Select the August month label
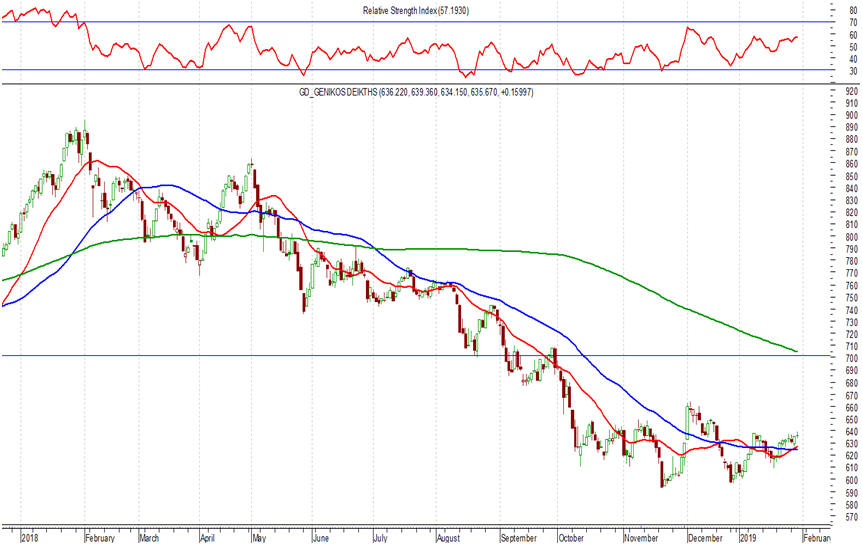The width and height of the screenshot is (862, 545). (448, 538)
